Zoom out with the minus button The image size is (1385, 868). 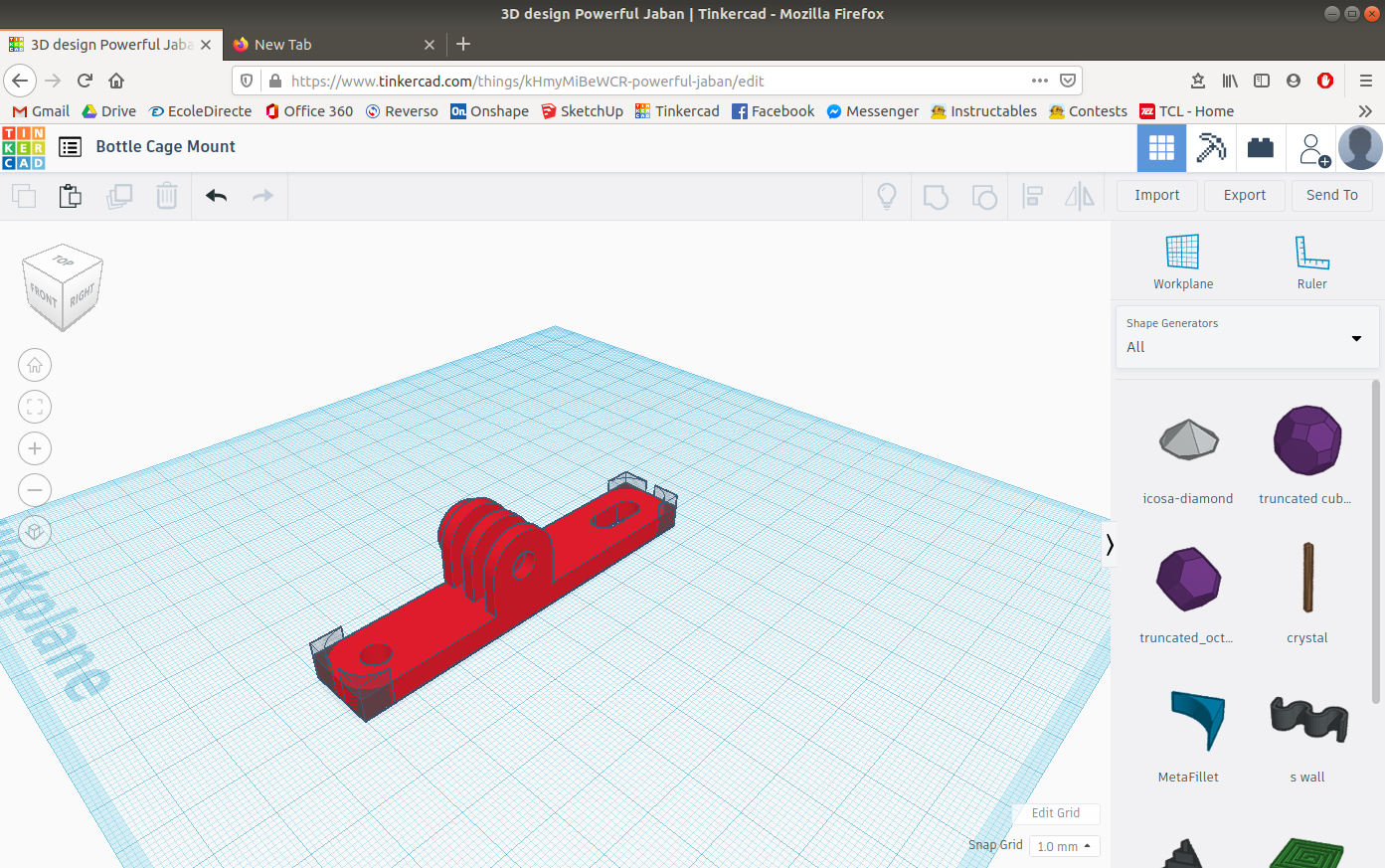(x=35, y=490)
